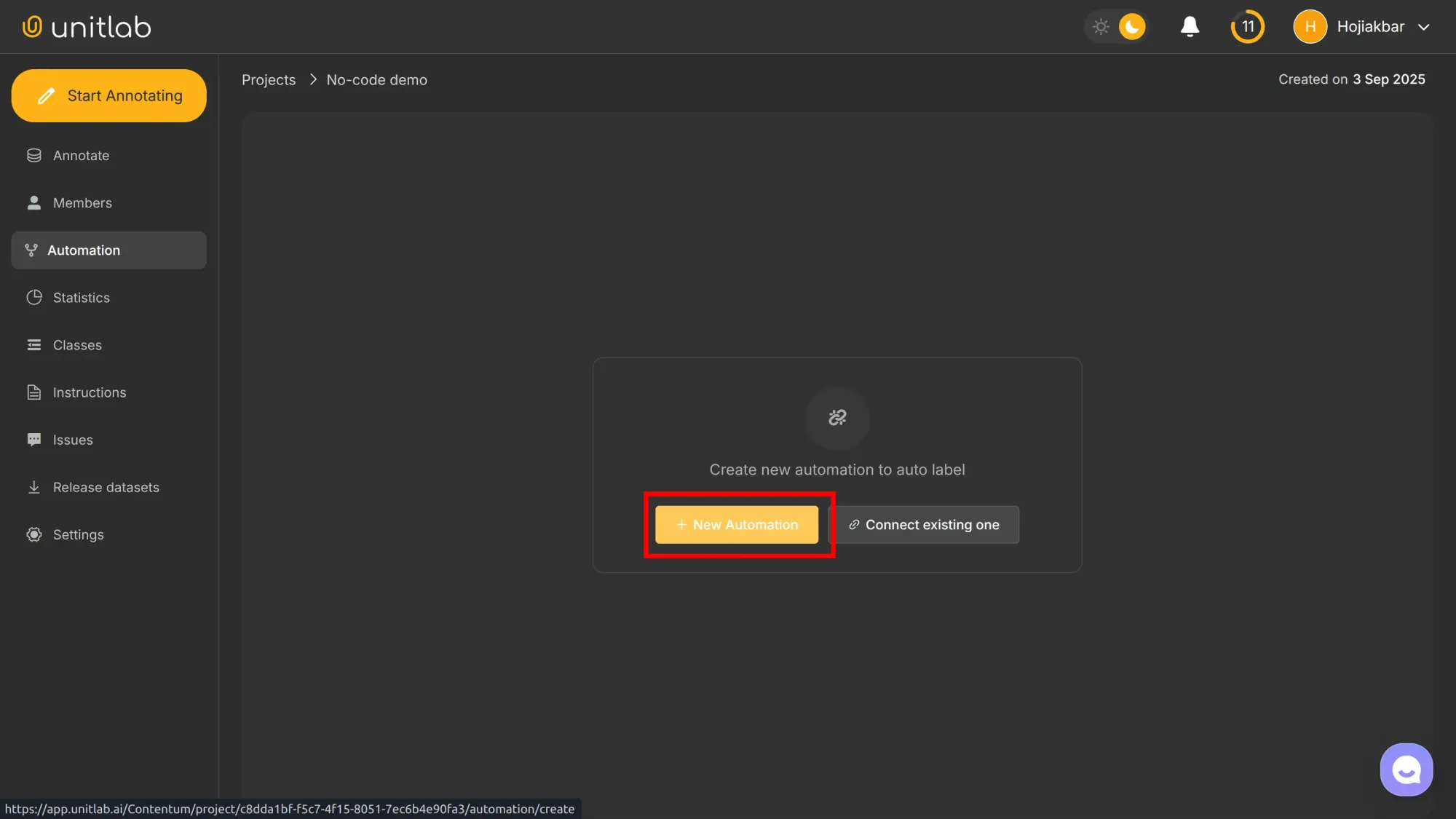Select the Annotate sidebar icon
1456x819 pixels.
[33, 155]
